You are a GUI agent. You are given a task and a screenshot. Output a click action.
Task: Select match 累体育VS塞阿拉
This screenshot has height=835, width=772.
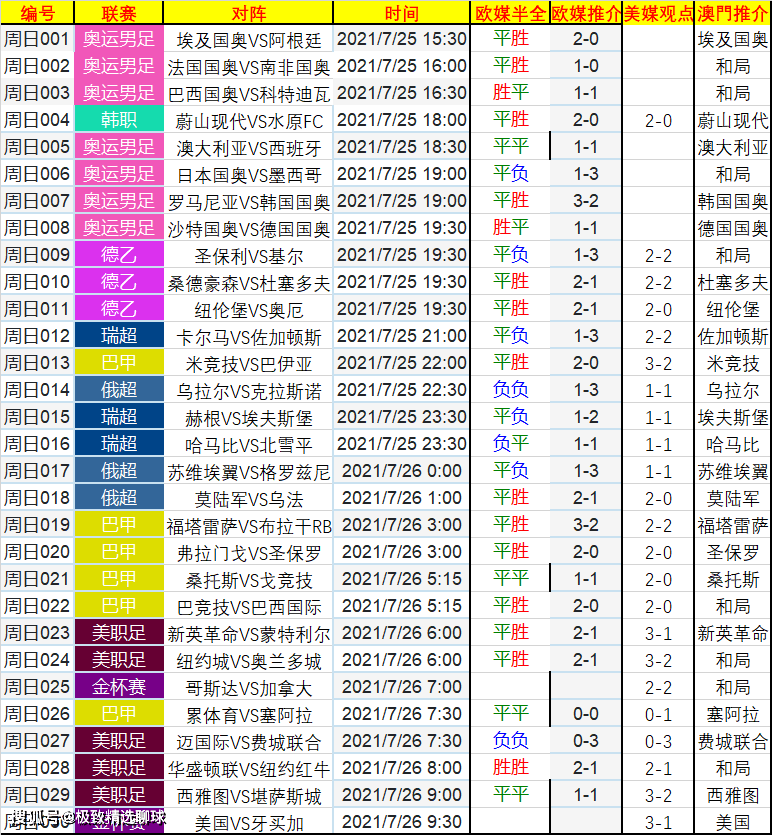248,714
